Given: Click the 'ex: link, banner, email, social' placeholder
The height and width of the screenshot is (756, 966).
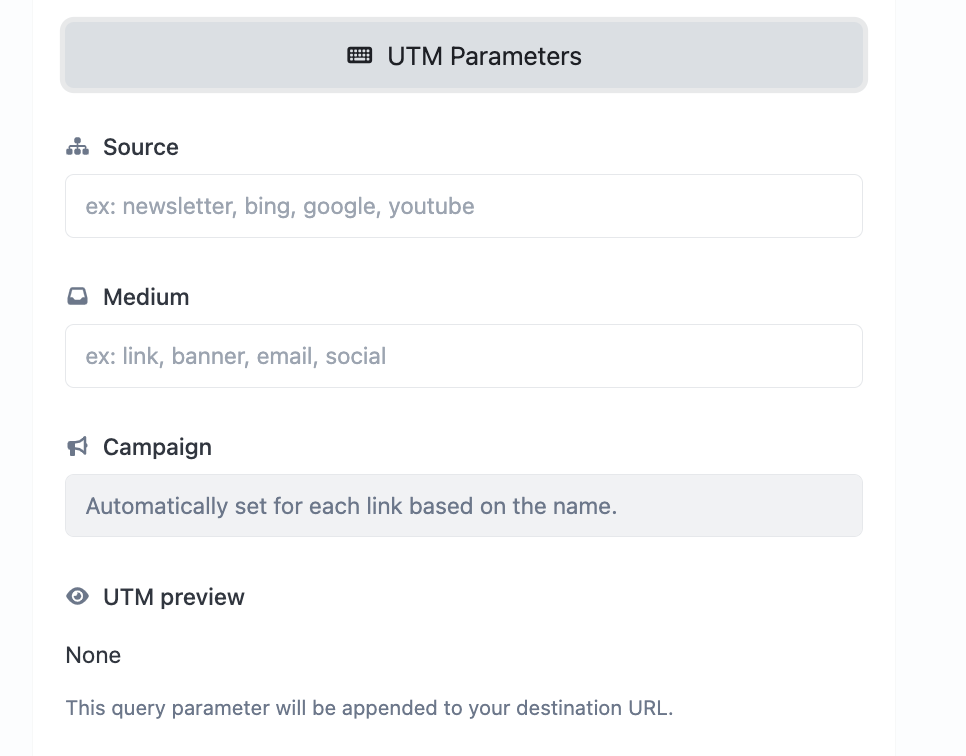Looking at the screenshot, I should tap(236, 356).
